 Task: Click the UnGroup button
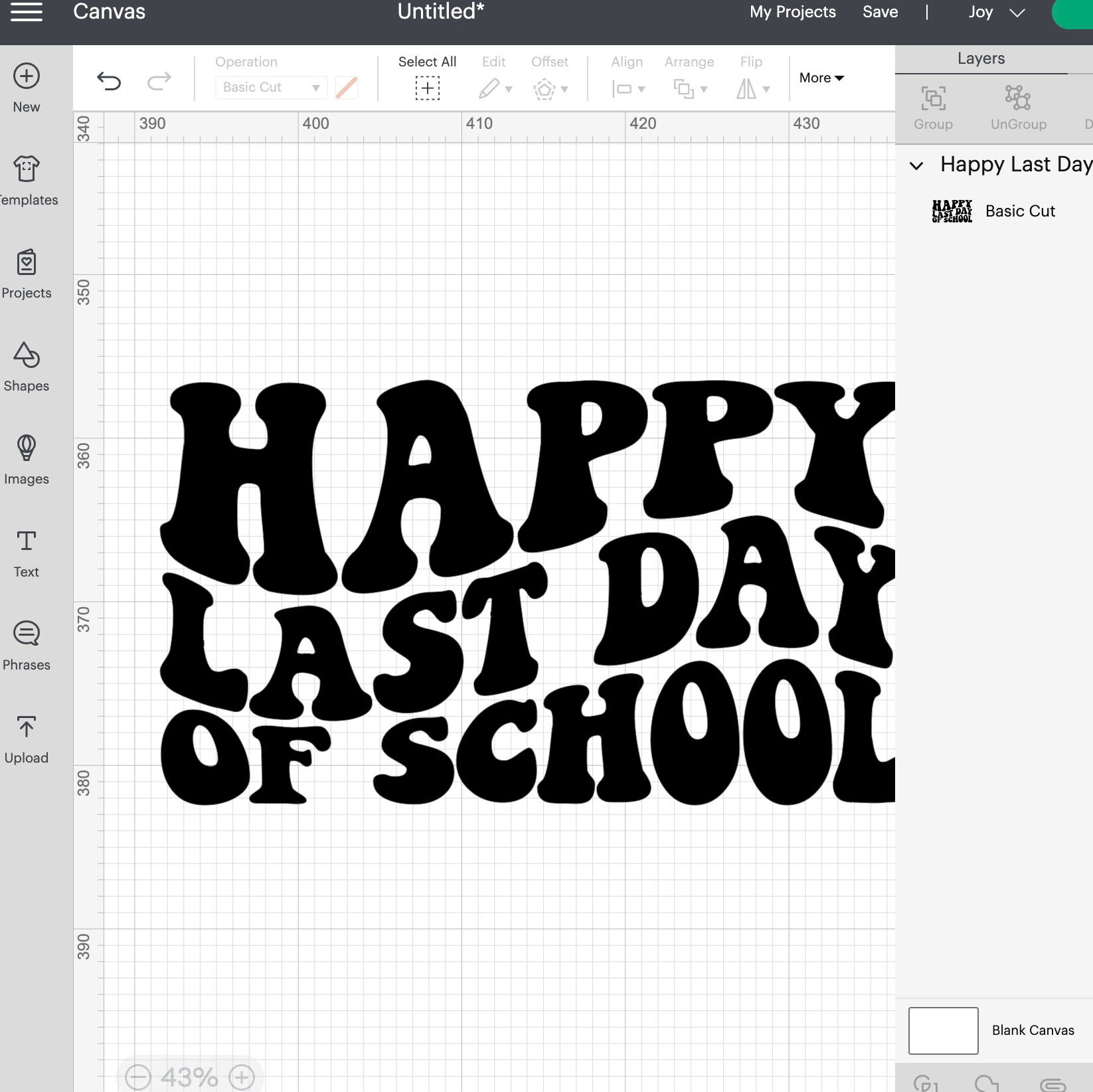pos(1017,106)
